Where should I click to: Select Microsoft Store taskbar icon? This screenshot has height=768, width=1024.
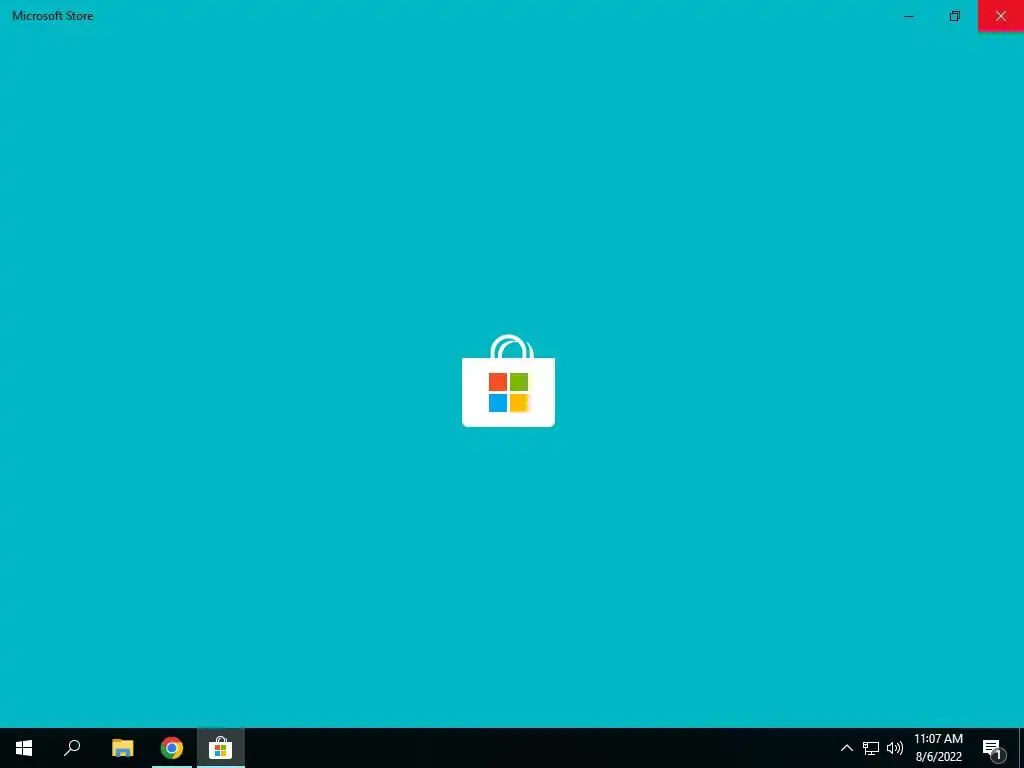pos(221,748)
